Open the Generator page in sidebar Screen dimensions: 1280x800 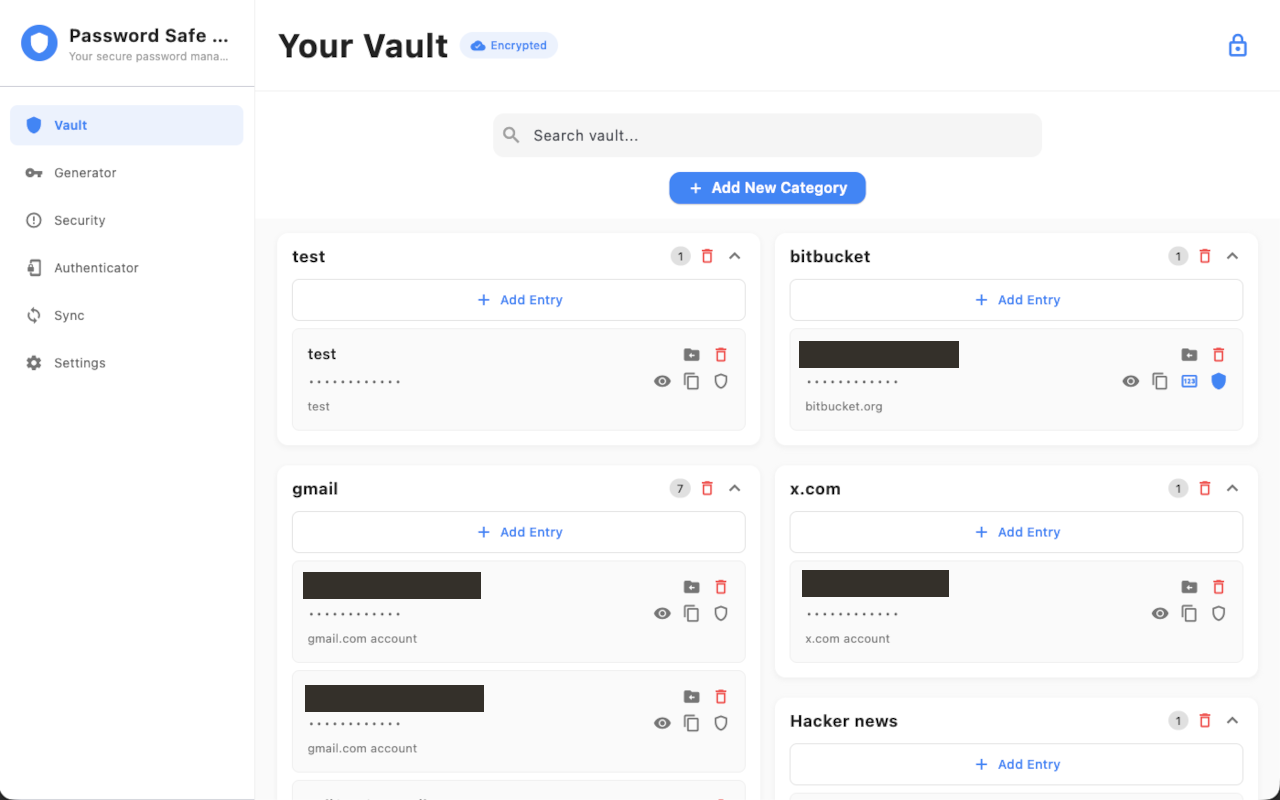(127, 173)
